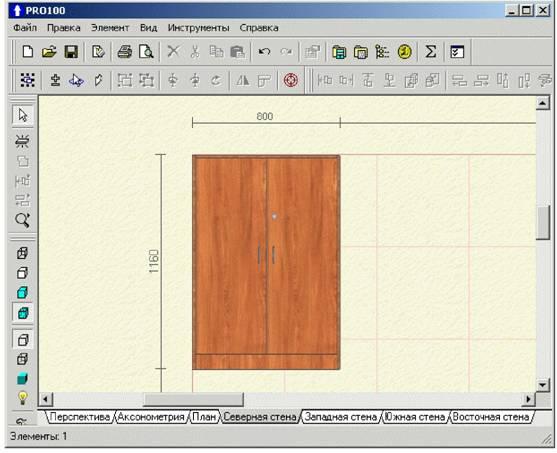
Task: Toggle the lightbulb lighting icon in the left sidebar
Action: pos(23,398)
